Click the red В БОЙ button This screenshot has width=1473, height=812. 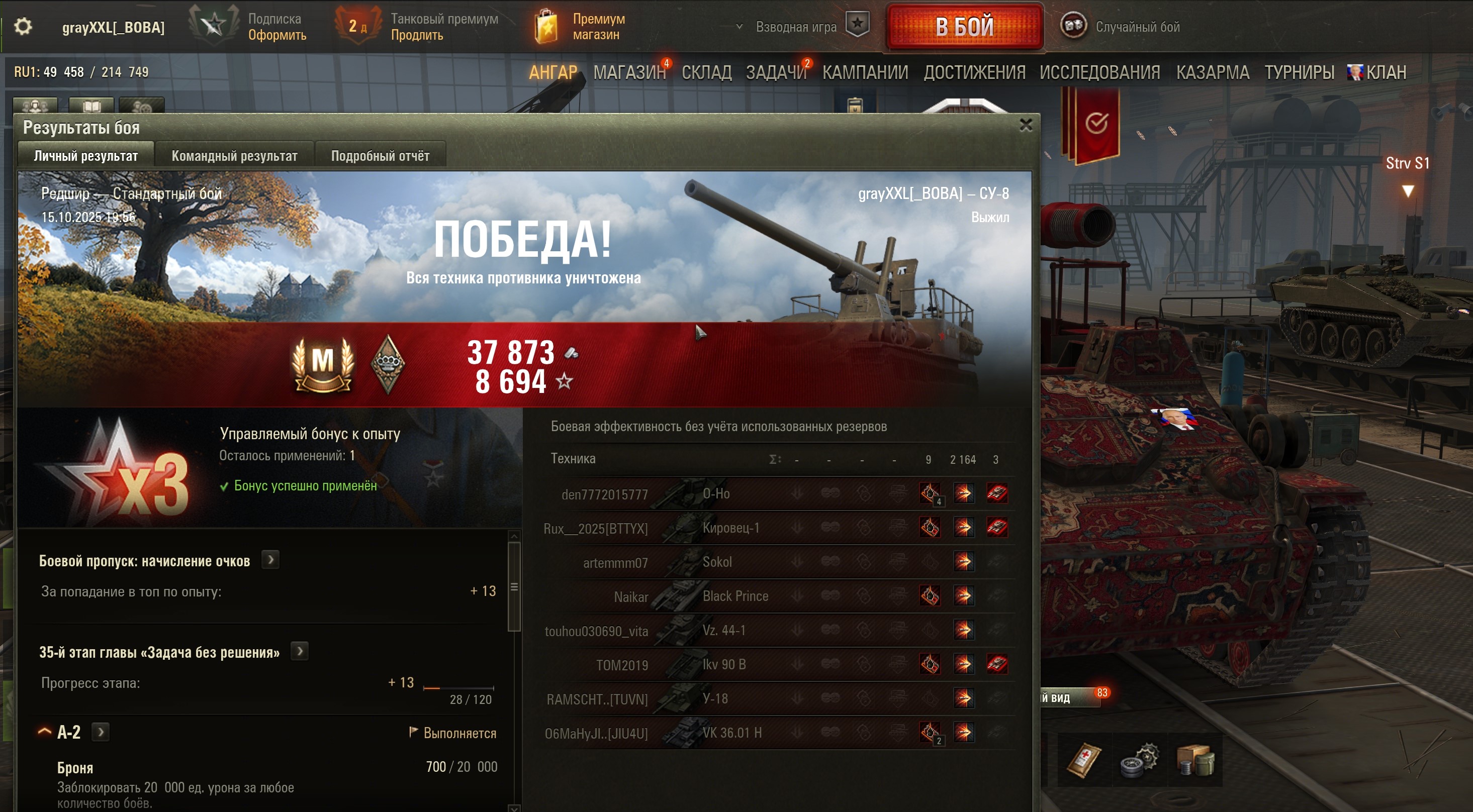click(x=965, y=27)
